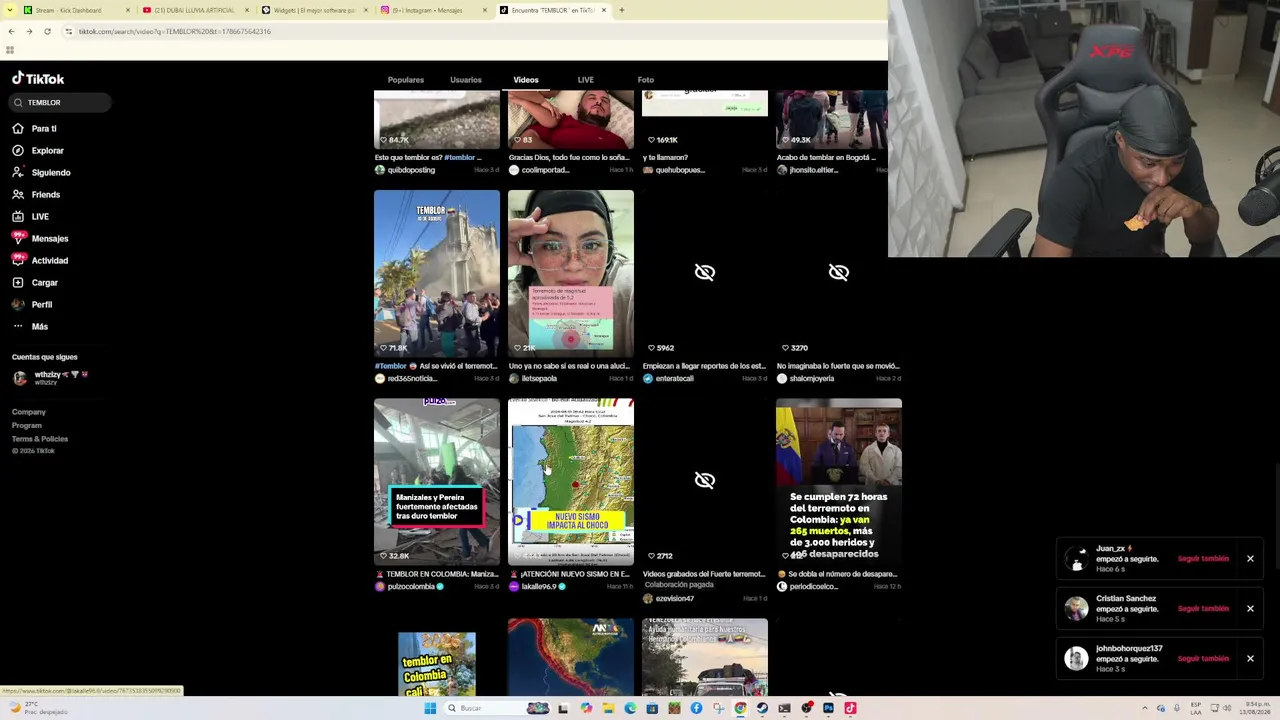Switch to the Widgets browser tab
This screenshot has width=1280, height=720.
pos(314,10)
